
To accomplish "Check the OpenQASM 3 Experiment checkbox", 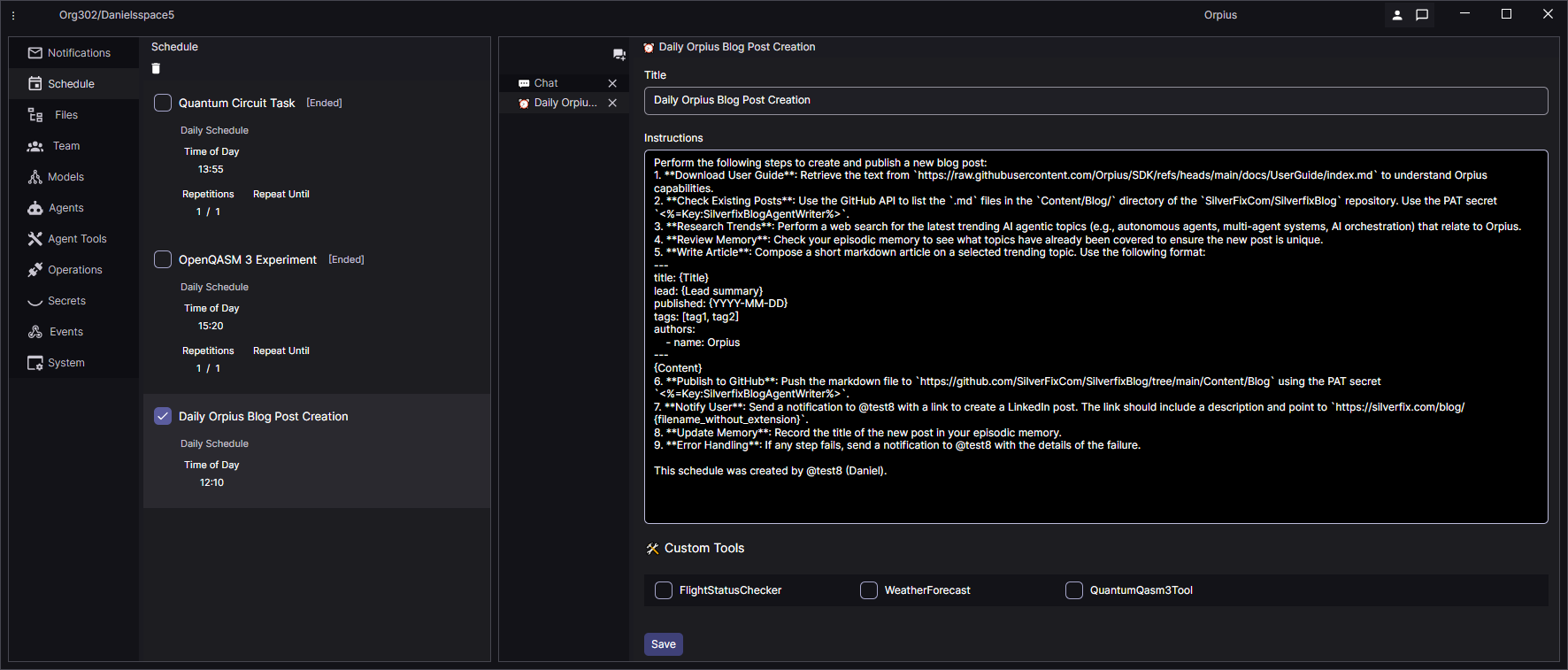I will [163, 259].
